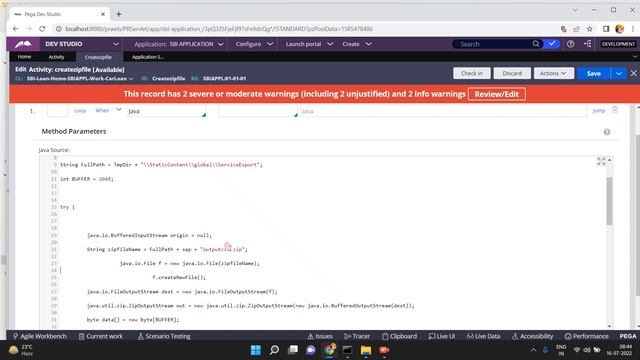Open Agile Workbench in the footer

click(x=40, y=336)
